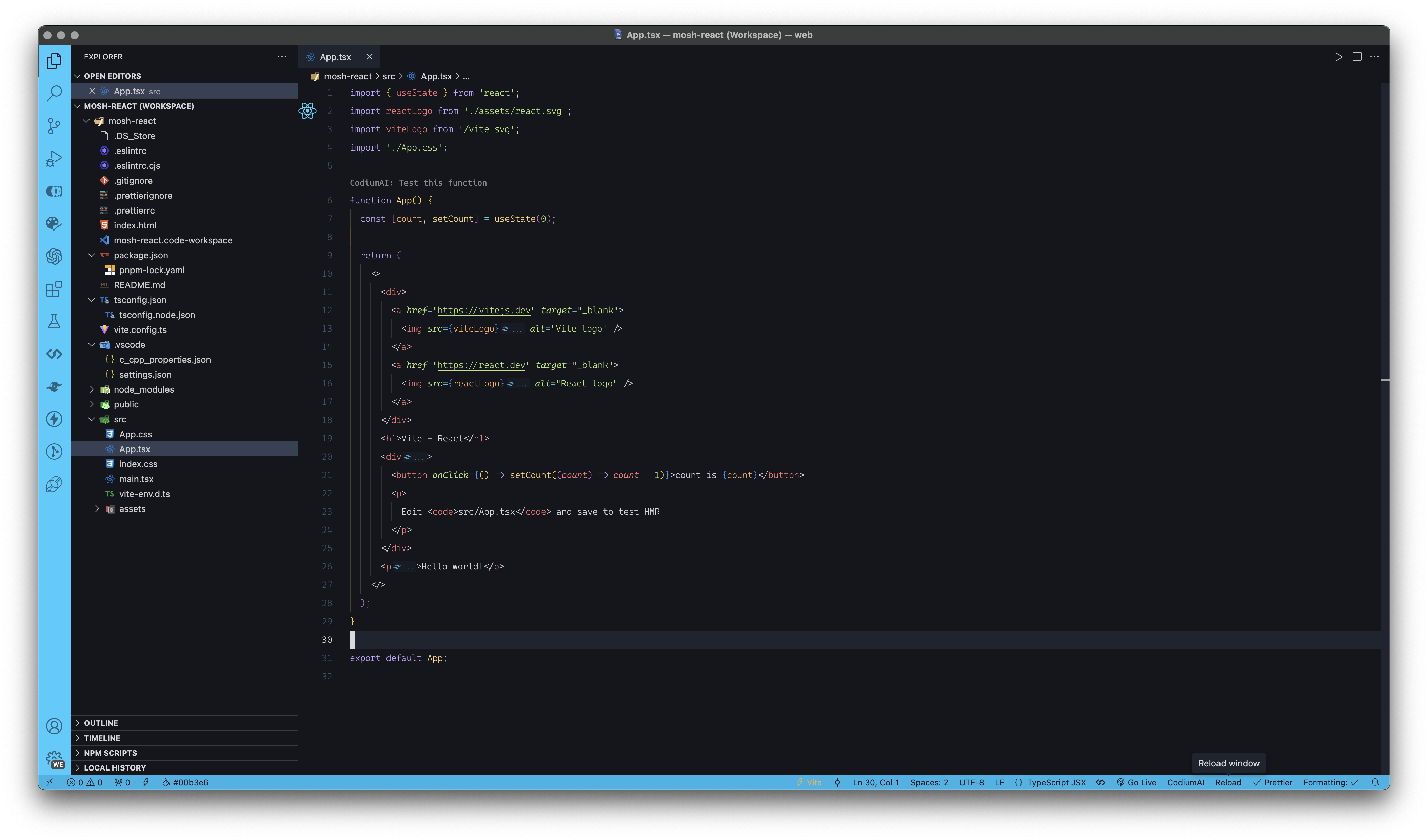Click the Reload status bar button
Screen dimensions: 1428x840
[1228, 782]
